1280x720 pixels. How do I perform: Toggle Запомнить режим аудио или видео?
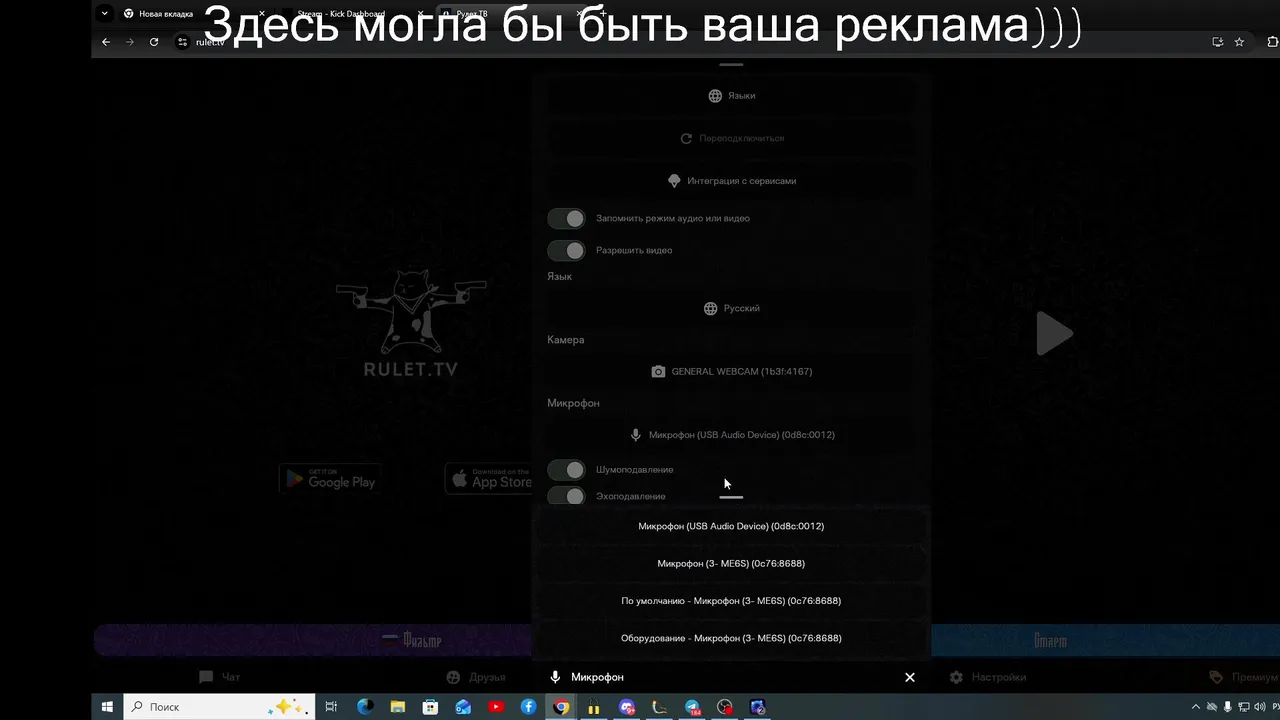click(x=566, y=218)
